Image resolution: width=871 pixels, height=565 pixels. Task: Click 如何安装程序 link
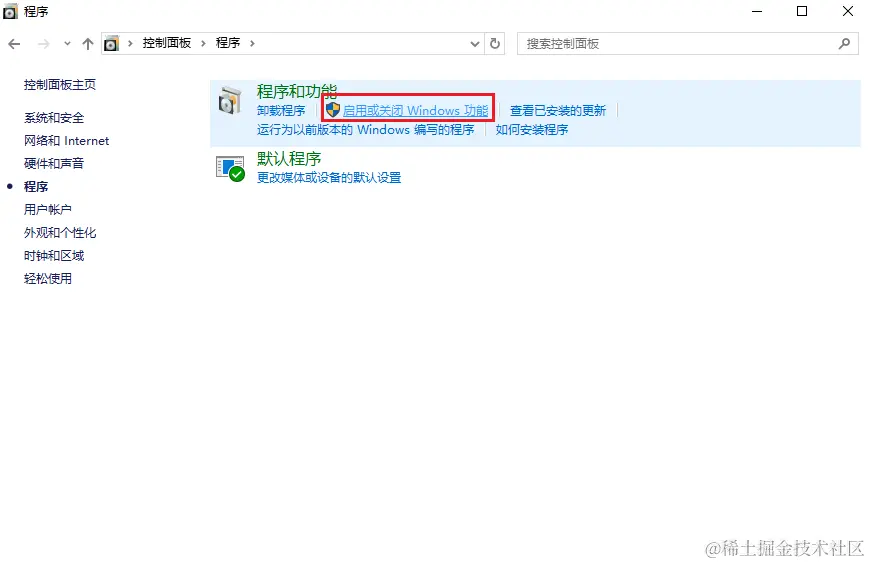point(532,130)
